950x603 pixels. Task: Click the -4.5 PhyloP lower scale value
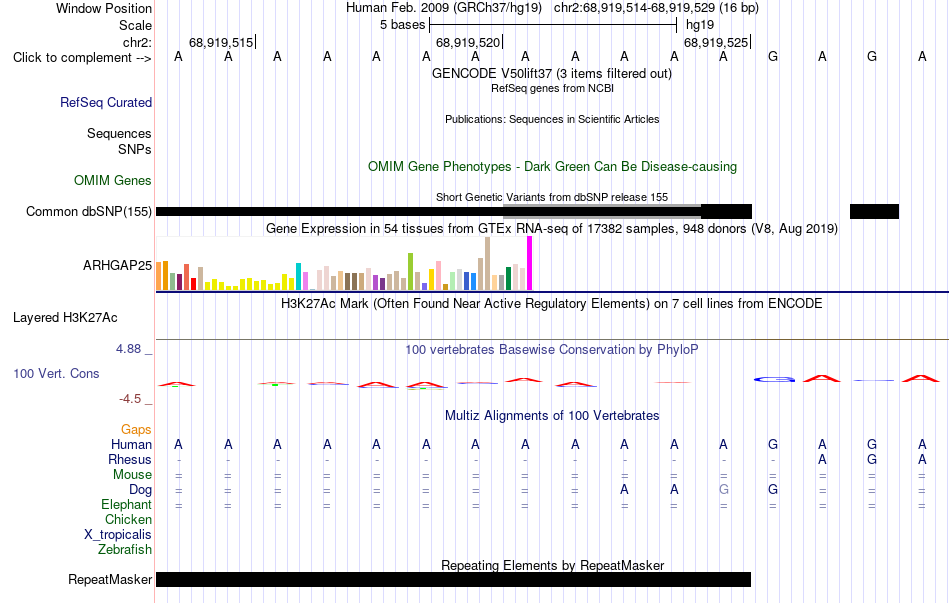[x=130, y=399]
